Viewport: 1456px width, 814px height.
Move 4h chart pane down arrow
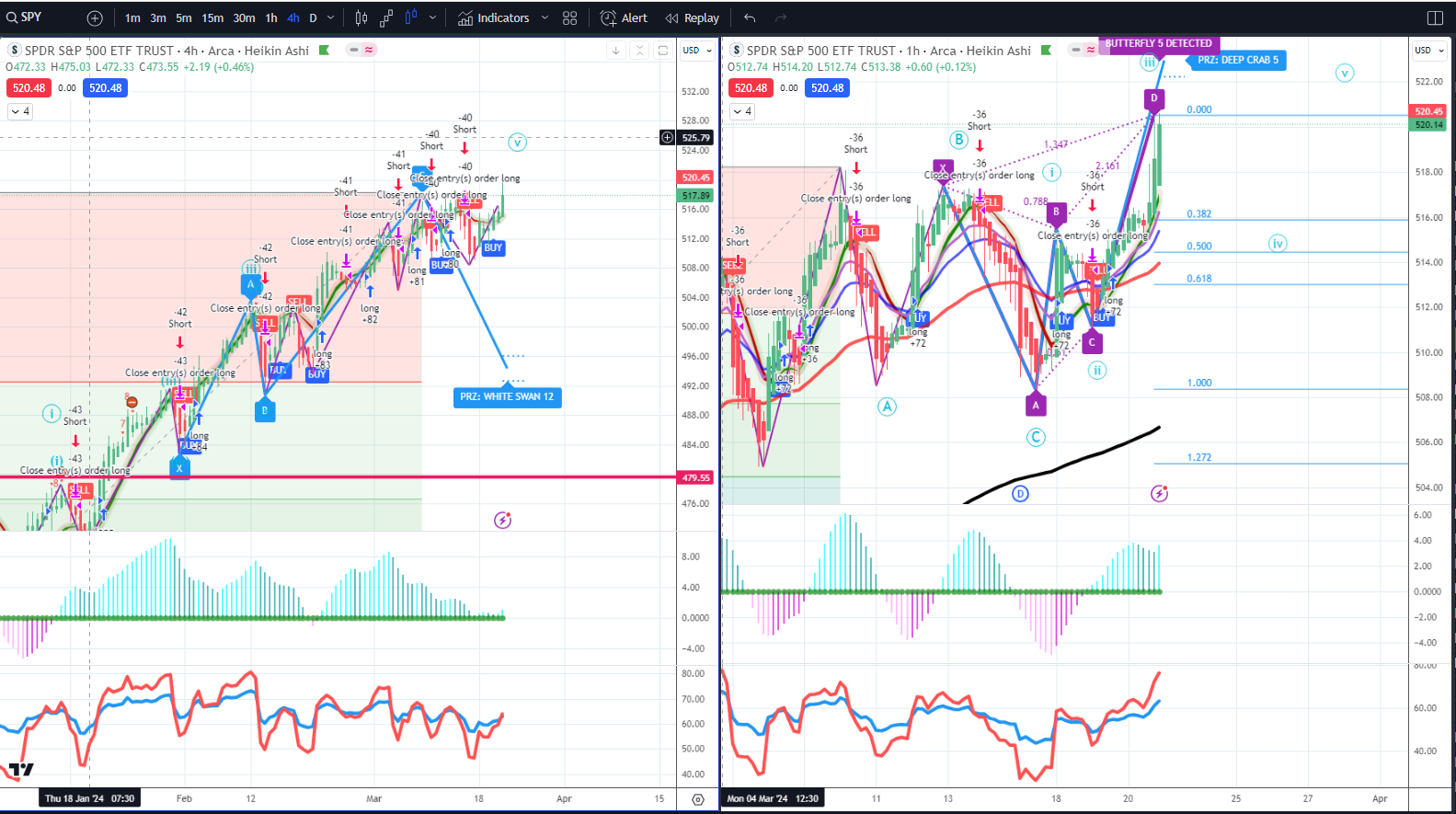point(615,51)
